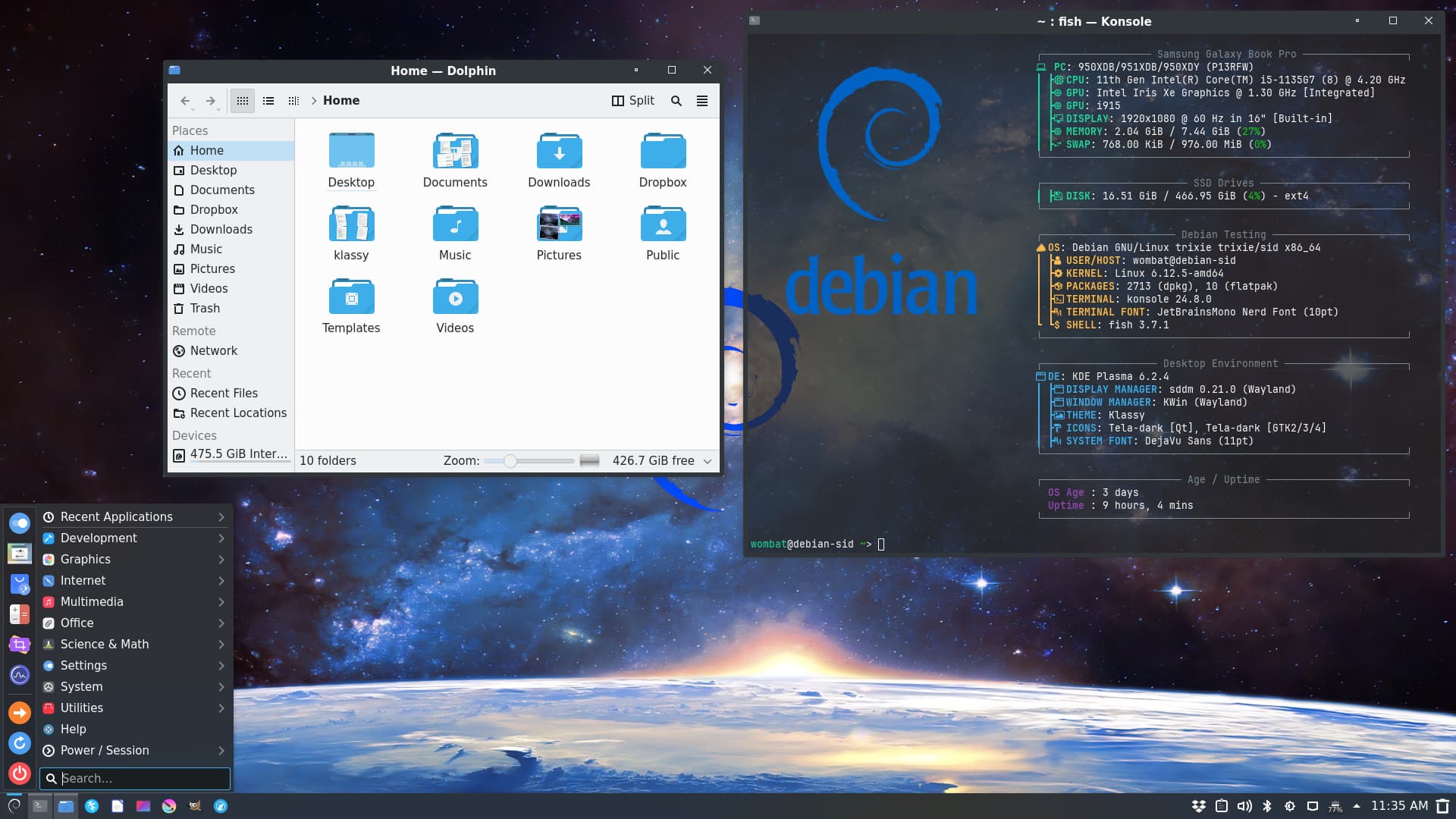Screen dimensions: 1456x819
Task: Switch Dolphin to icons view mode
Action: coord(243,101)
